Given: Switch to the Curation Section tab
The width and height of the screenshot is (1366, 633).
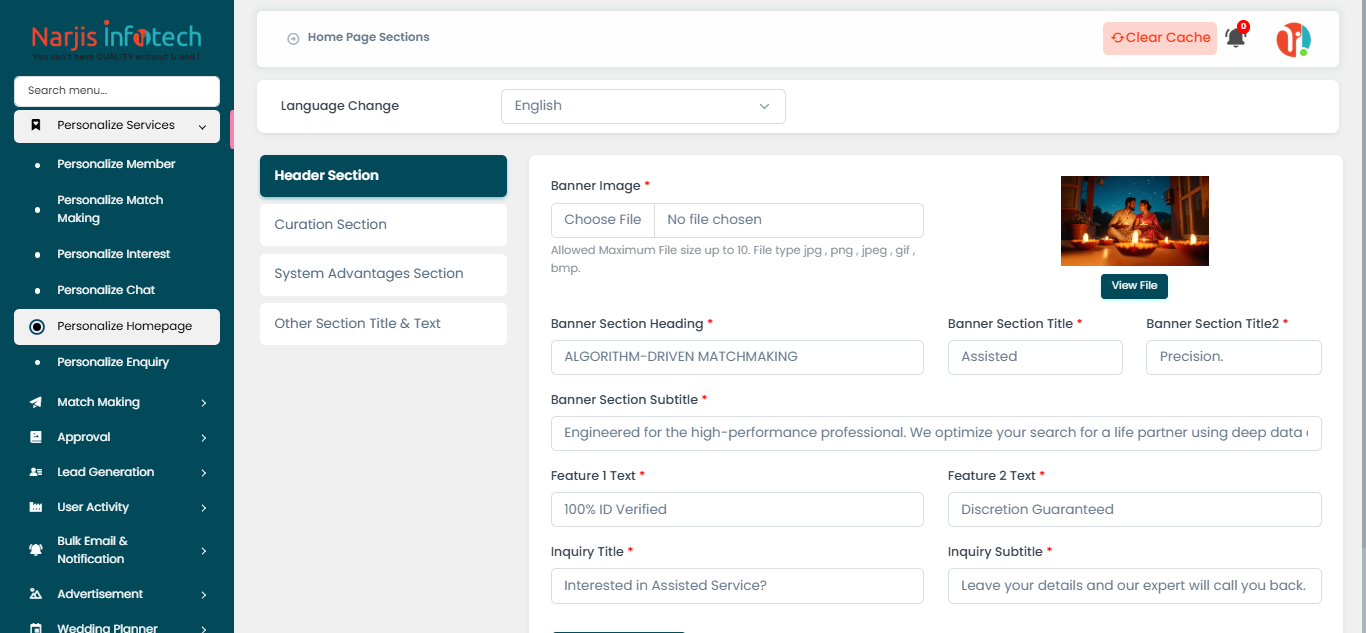Looking at the screenshot, I should (x=383, y=225).
